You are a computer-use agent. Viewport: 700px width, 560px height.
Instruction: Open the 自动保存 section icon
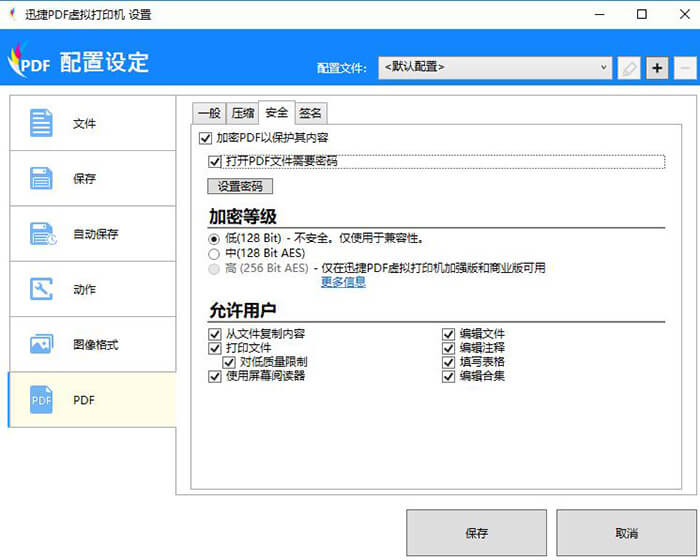(x=43, y=234)
